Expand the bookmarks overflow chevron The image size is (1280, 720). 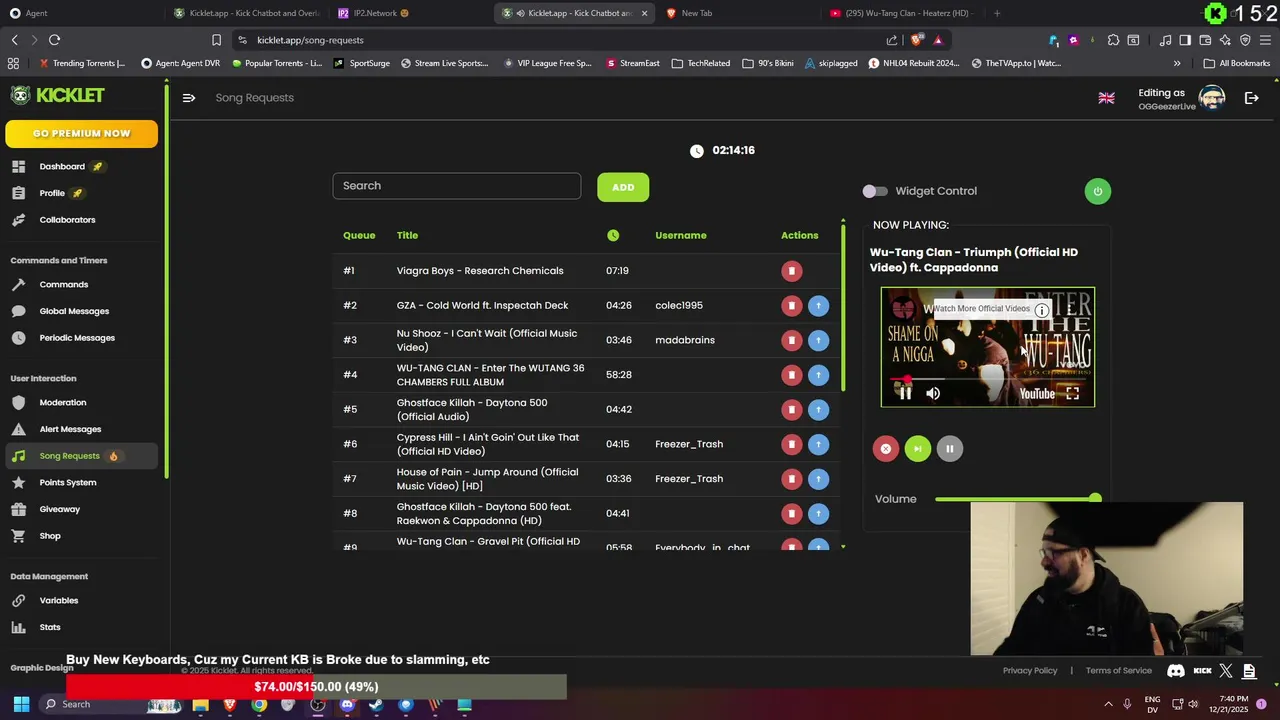(1177, 63)
